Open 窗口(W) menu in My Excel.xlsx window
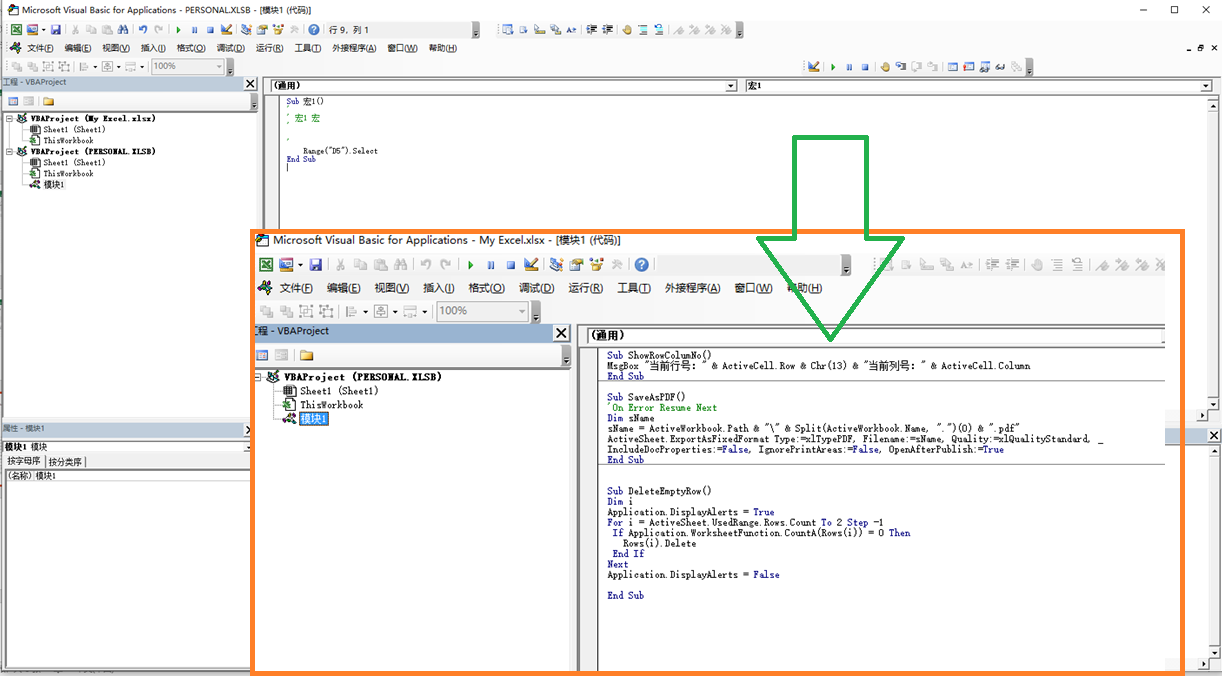This screenshot has width=1222, height=676. click(x=753, y=288)
